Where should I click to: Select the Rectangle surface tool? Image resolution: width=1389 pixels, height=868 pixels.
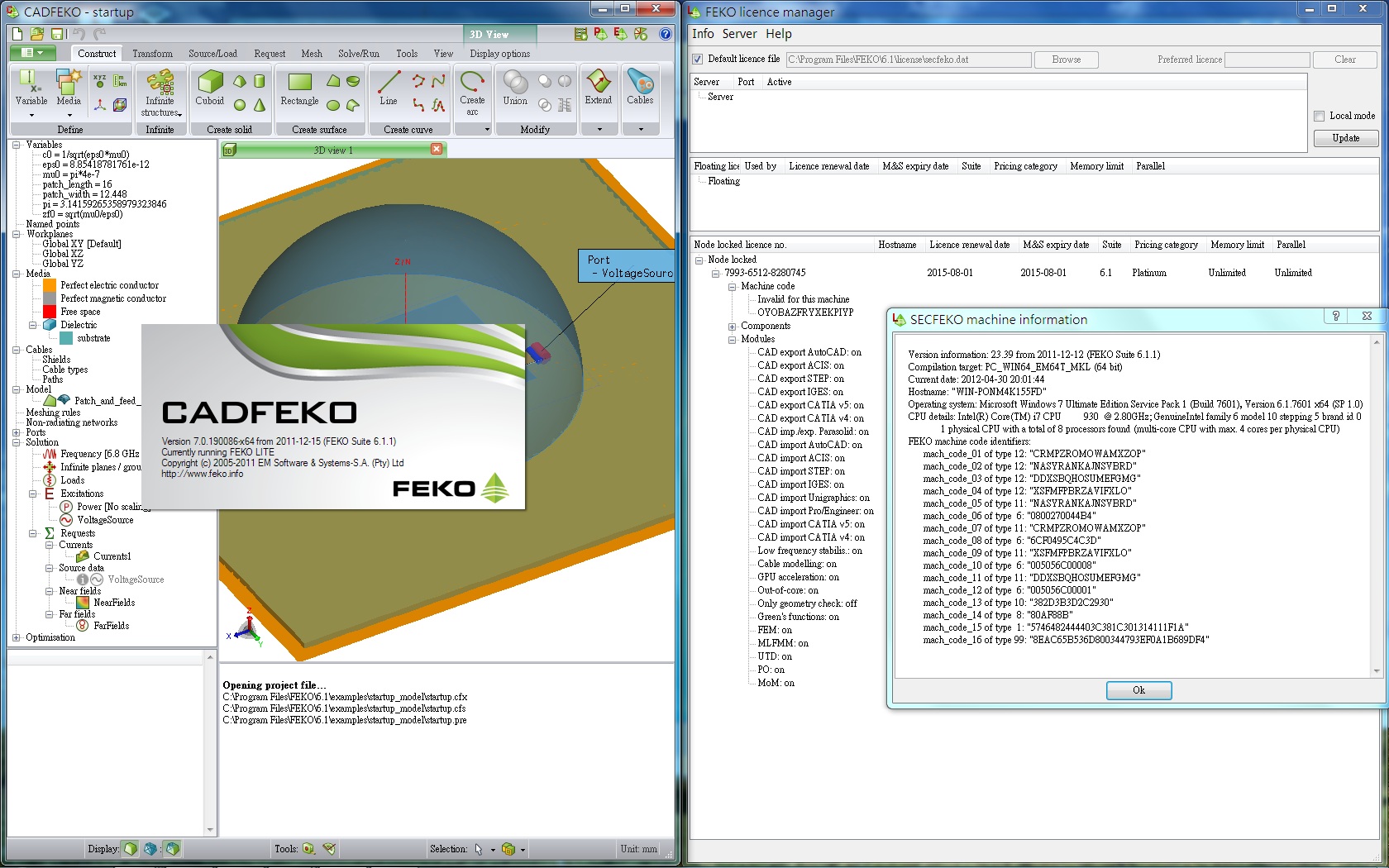299,88
